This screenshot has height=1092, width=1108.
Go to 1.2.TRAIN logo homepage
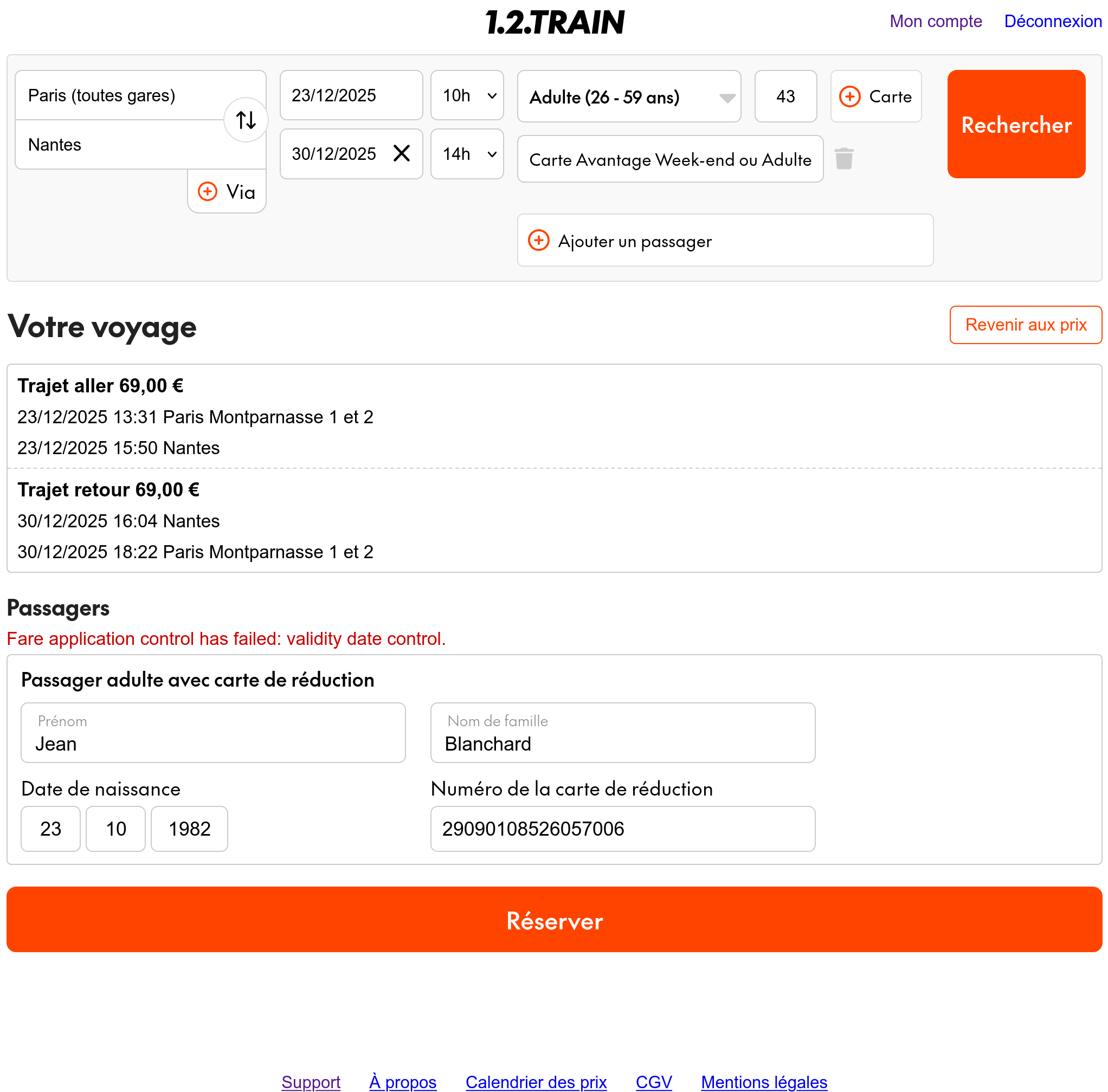coord(554,23)
